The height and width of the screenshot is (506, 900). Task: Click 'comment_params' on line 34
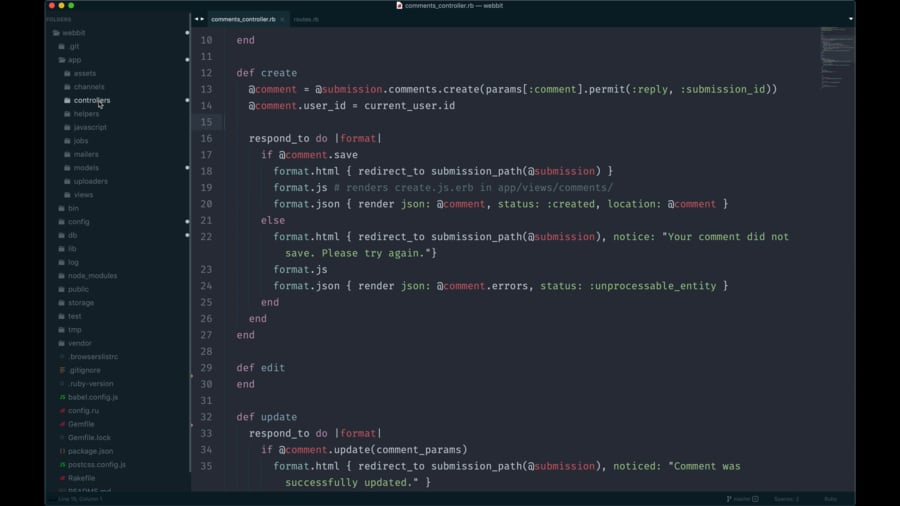point(418,450)
